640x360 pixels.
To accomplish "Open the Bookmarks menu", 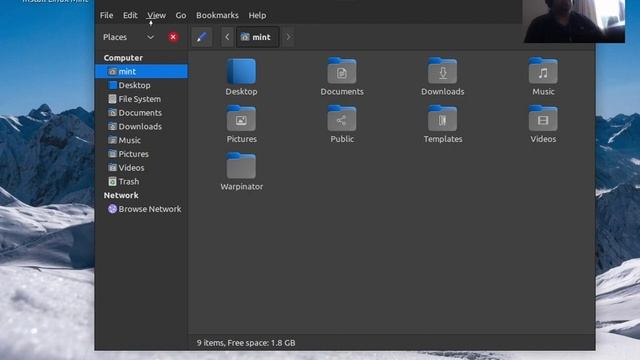I will pyautogui.click(x=217, y=15).
